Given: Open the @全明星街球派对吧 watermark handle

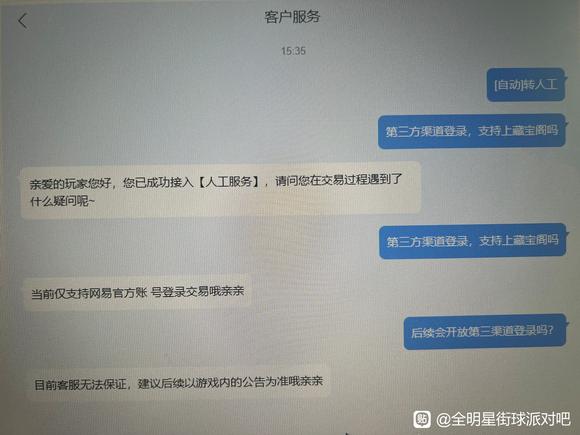Looking at the screenshot, I should (504, 419).
